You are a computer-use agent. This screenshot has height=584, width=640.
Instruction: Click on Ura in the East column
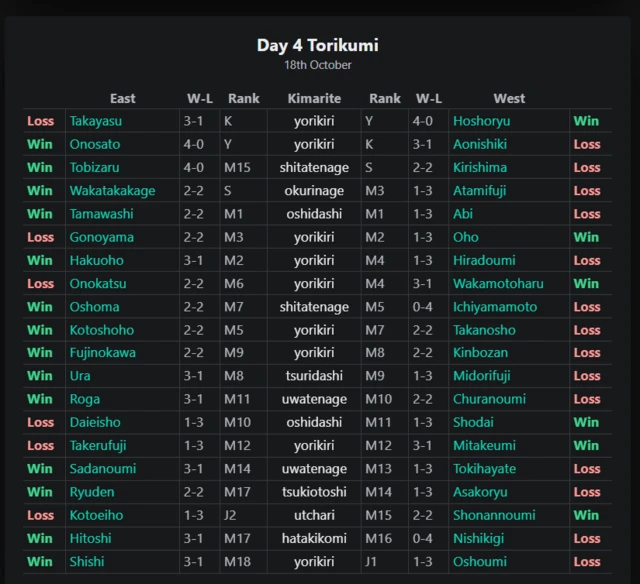(x=80, y=376)
